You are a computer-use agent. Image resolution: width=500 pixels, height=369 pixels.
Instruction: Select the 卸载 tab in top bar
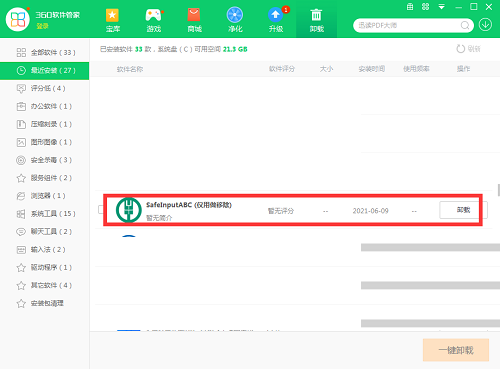pos(316,19)
